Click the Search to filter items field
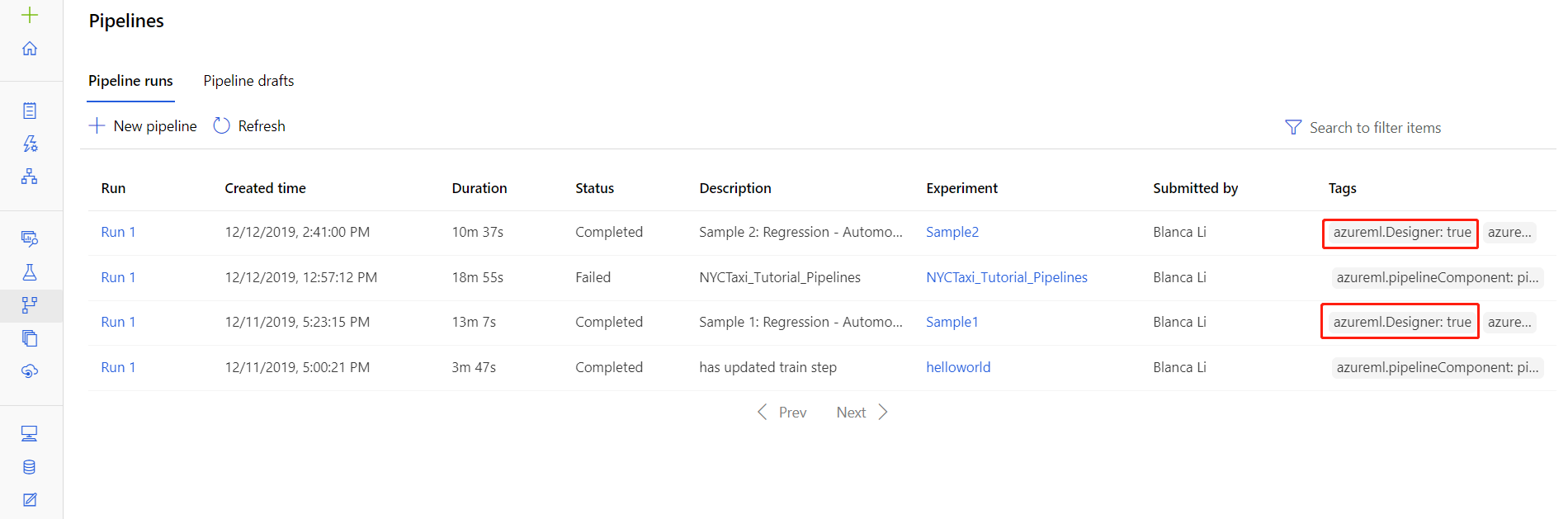This screenshot has height=519, width=1568. pos(1374,128)
